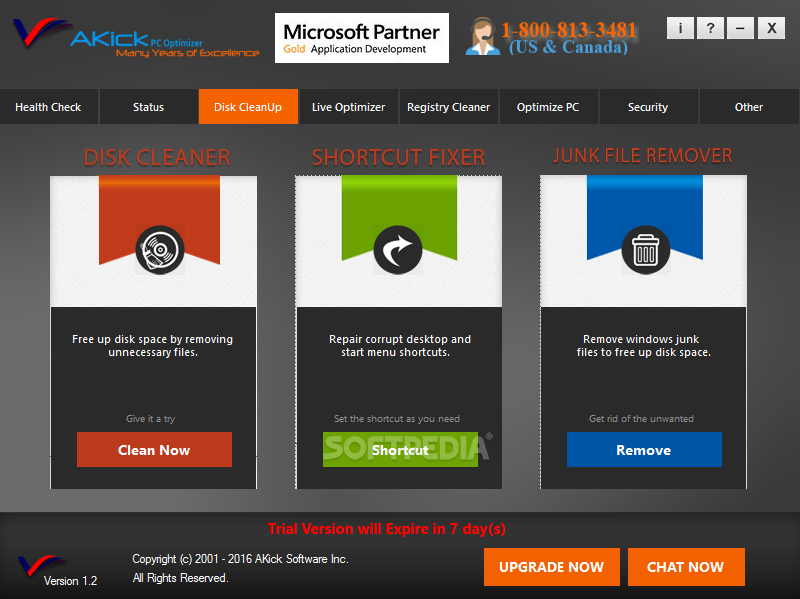Click the 'Give it a try' text
Viewport: 800px width, 599px height.
click(x=151, y=419)
